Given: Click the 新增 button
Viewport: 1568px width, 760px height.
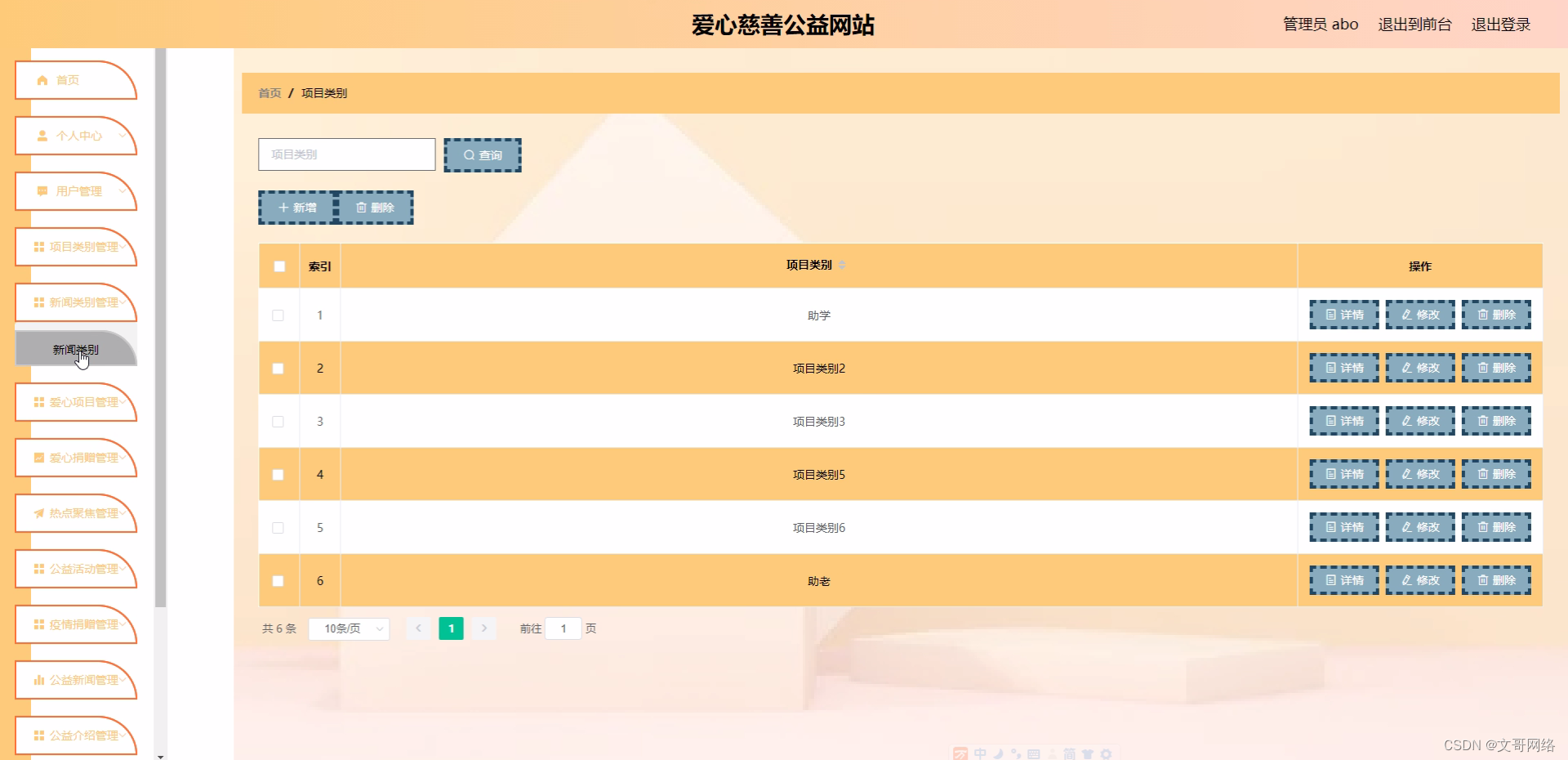Looking at the screenshot, I should pyautogui.click(x=296, y=207).
